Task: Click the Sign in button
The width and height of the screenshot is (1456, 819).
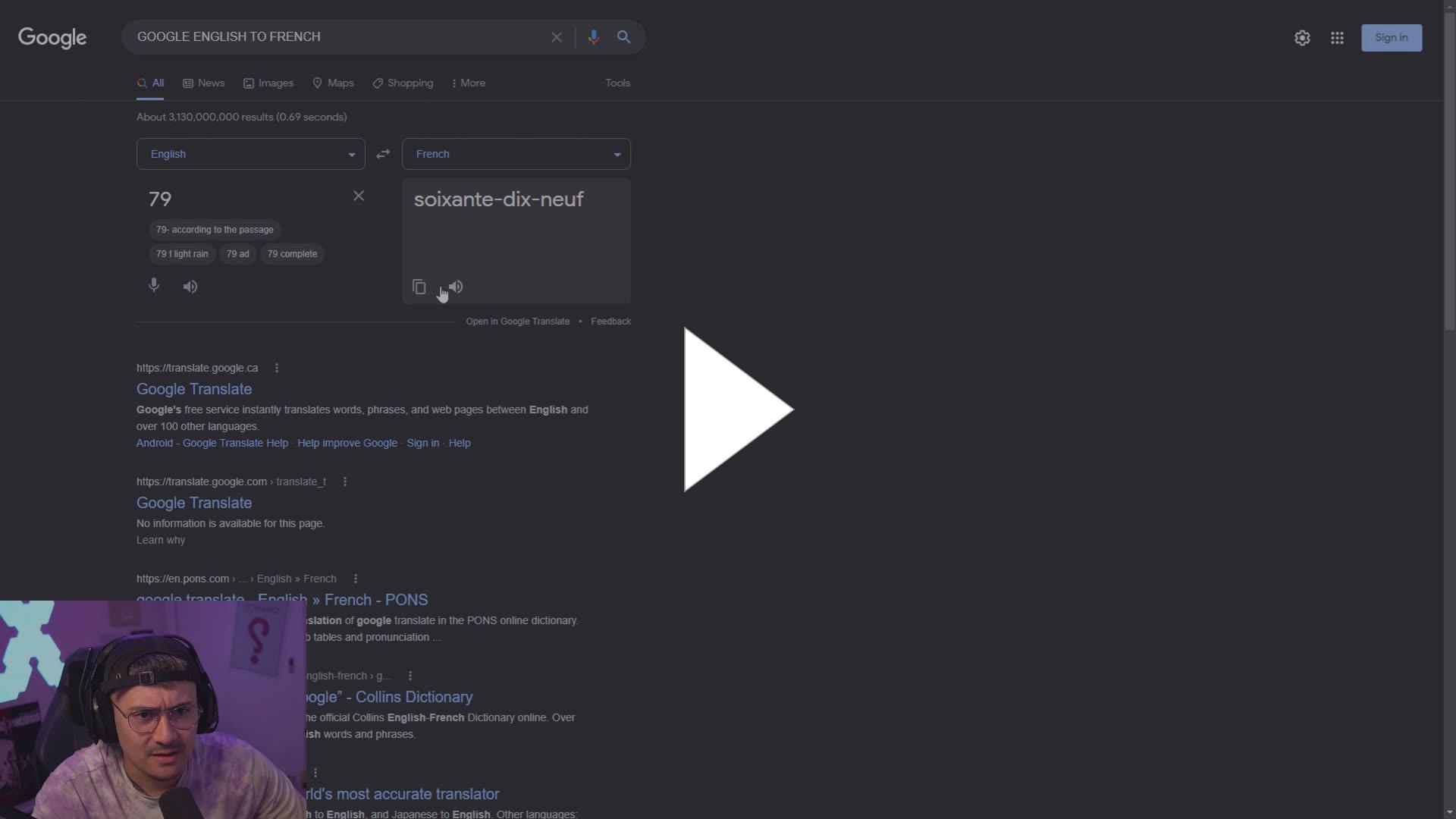Action: click(1391, 37)
